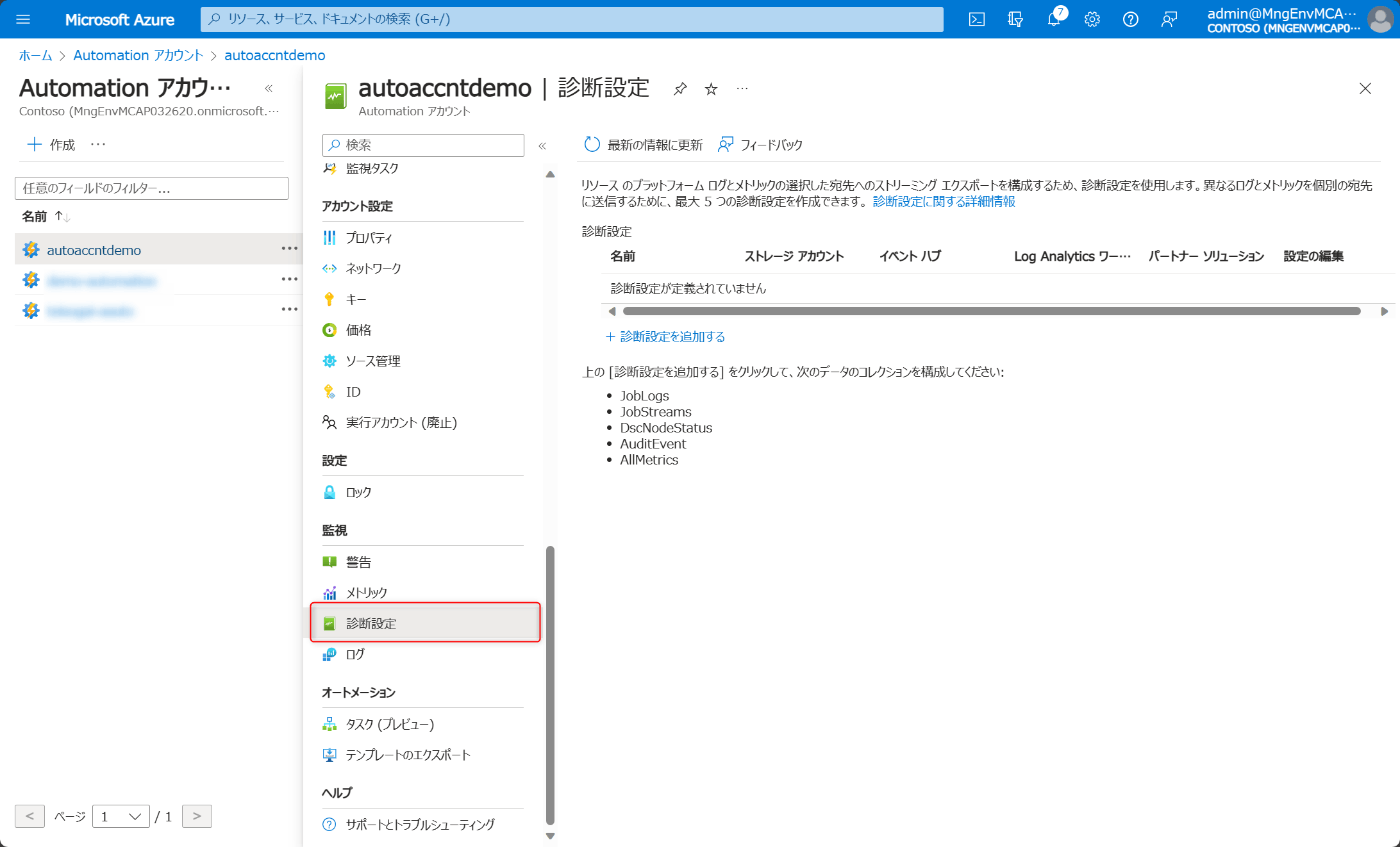Open the page number dropdown
The image size is (1400, 847).
pyautogui.click(x=121, y=816)
